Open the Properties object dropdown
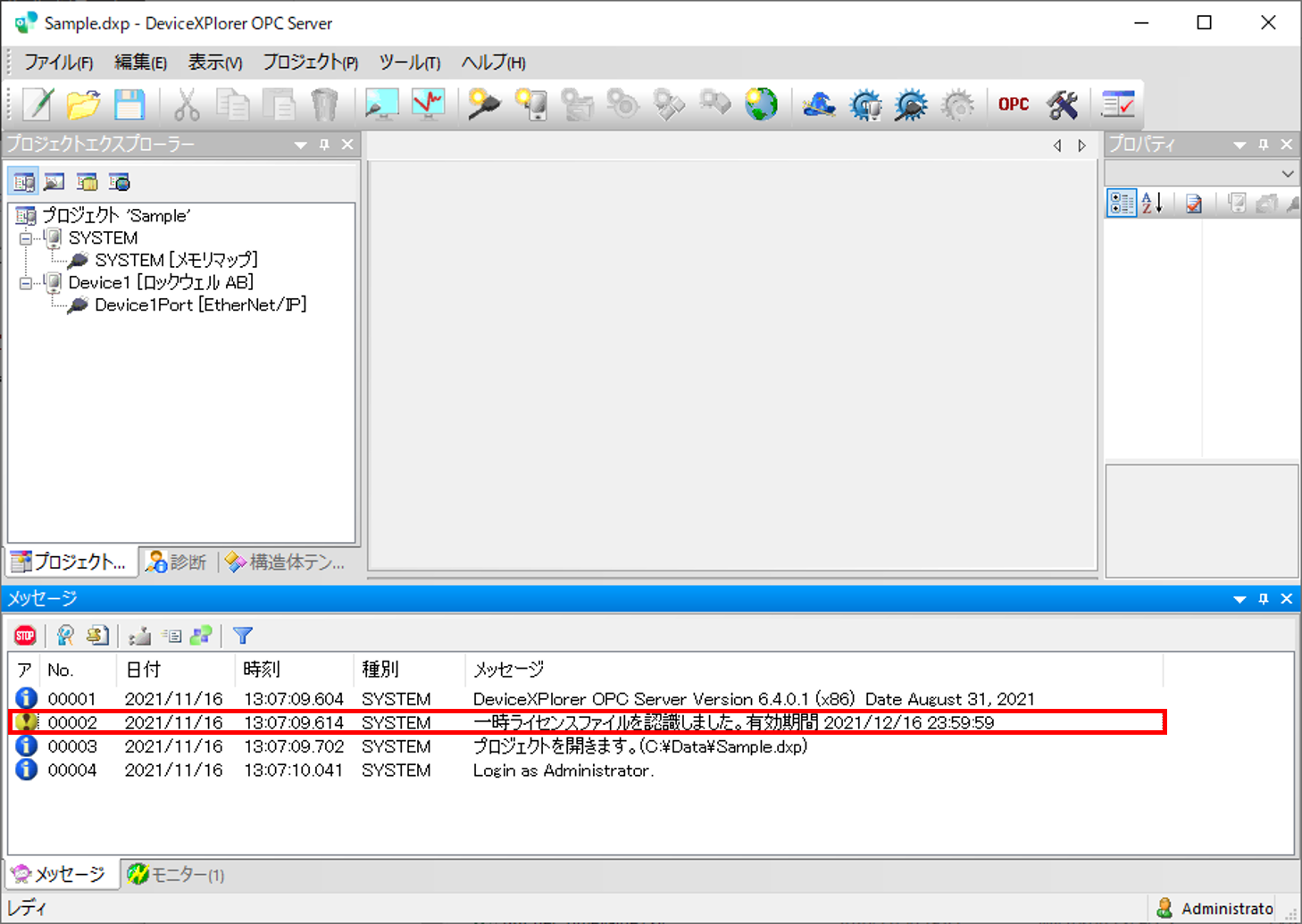The image size is (1302, 924). (x=1287, y=174)
